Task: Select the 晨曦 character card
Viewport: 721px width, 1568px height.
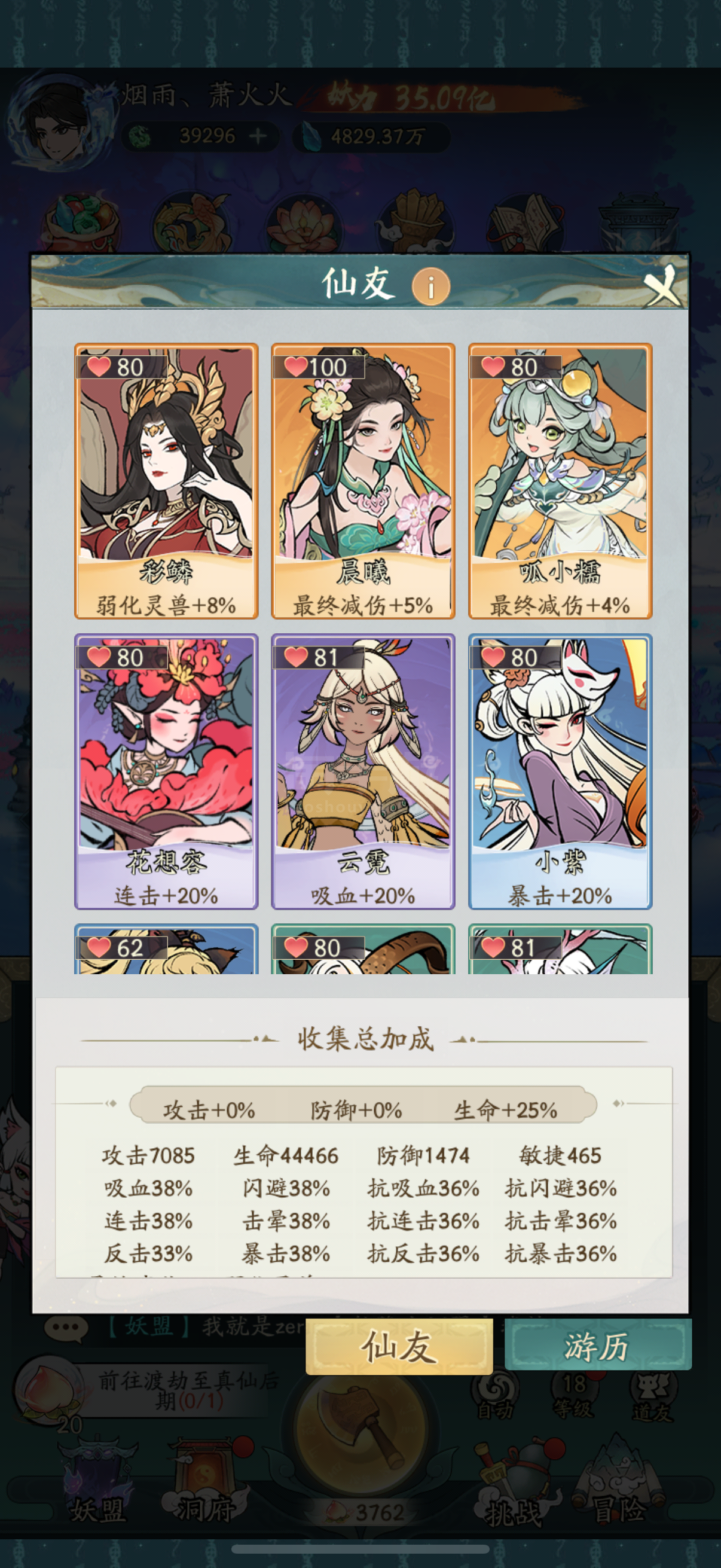Action: [x=363, y=481]
